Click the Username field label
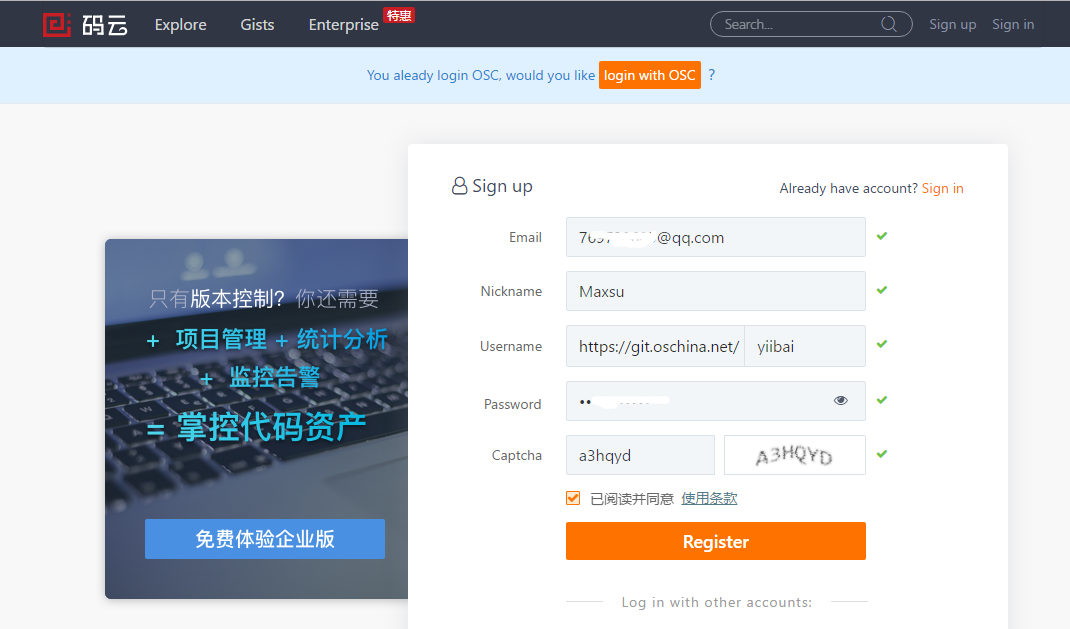1070x629 pixels. 510,346
